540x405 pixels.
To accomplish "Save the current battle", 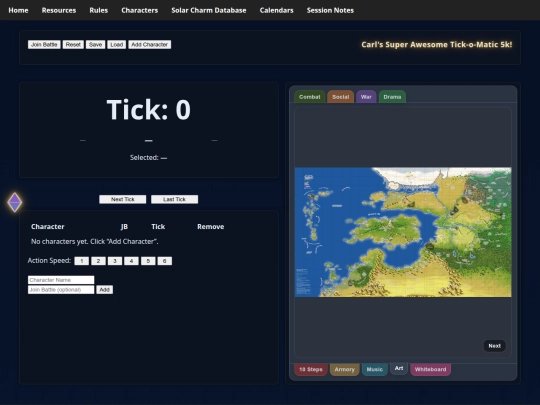I will tap(95, 45).
